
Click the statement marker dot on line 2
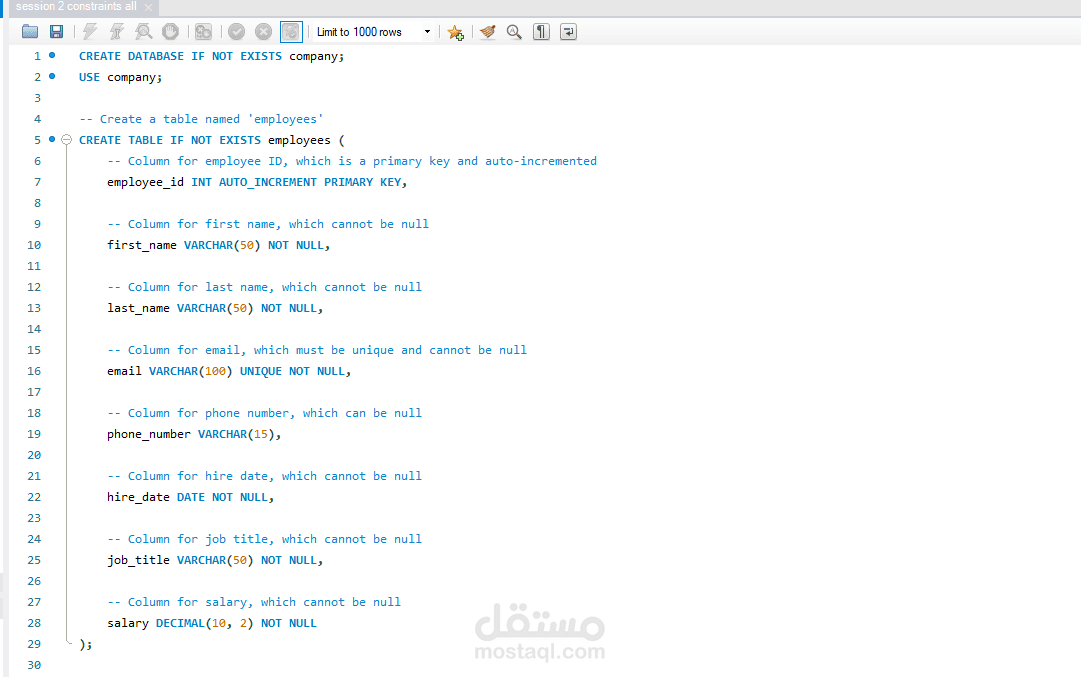pos(52,76)
